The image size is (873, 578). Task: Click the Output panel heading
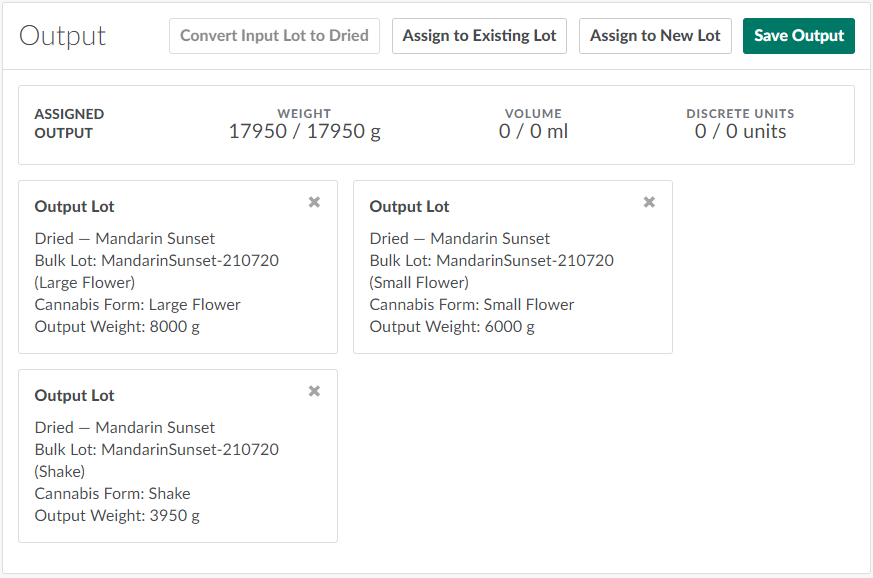pos(63,36)
